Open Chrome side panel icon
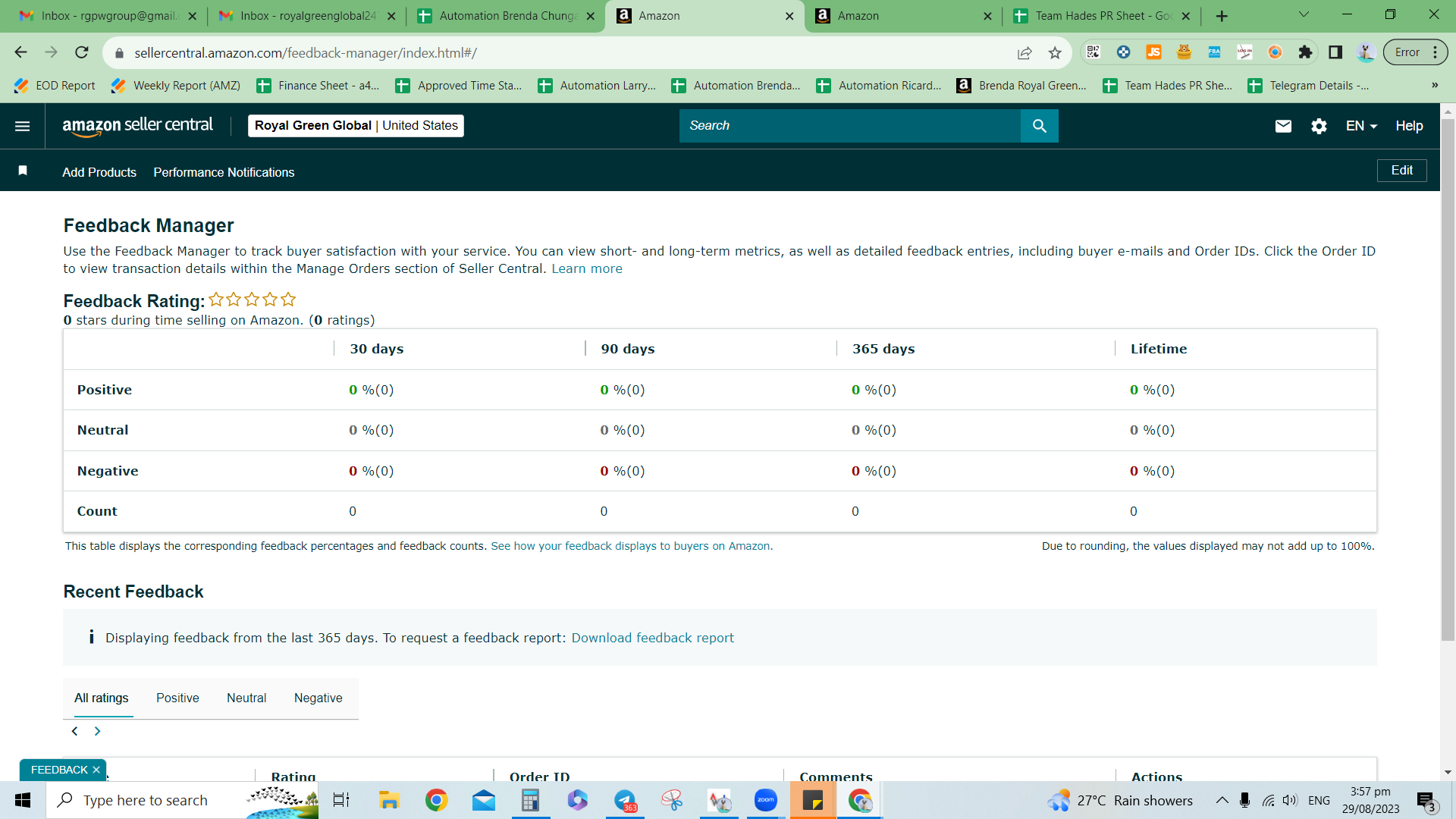Viewport: 1456px width, 819px height. click(1335, 52)
